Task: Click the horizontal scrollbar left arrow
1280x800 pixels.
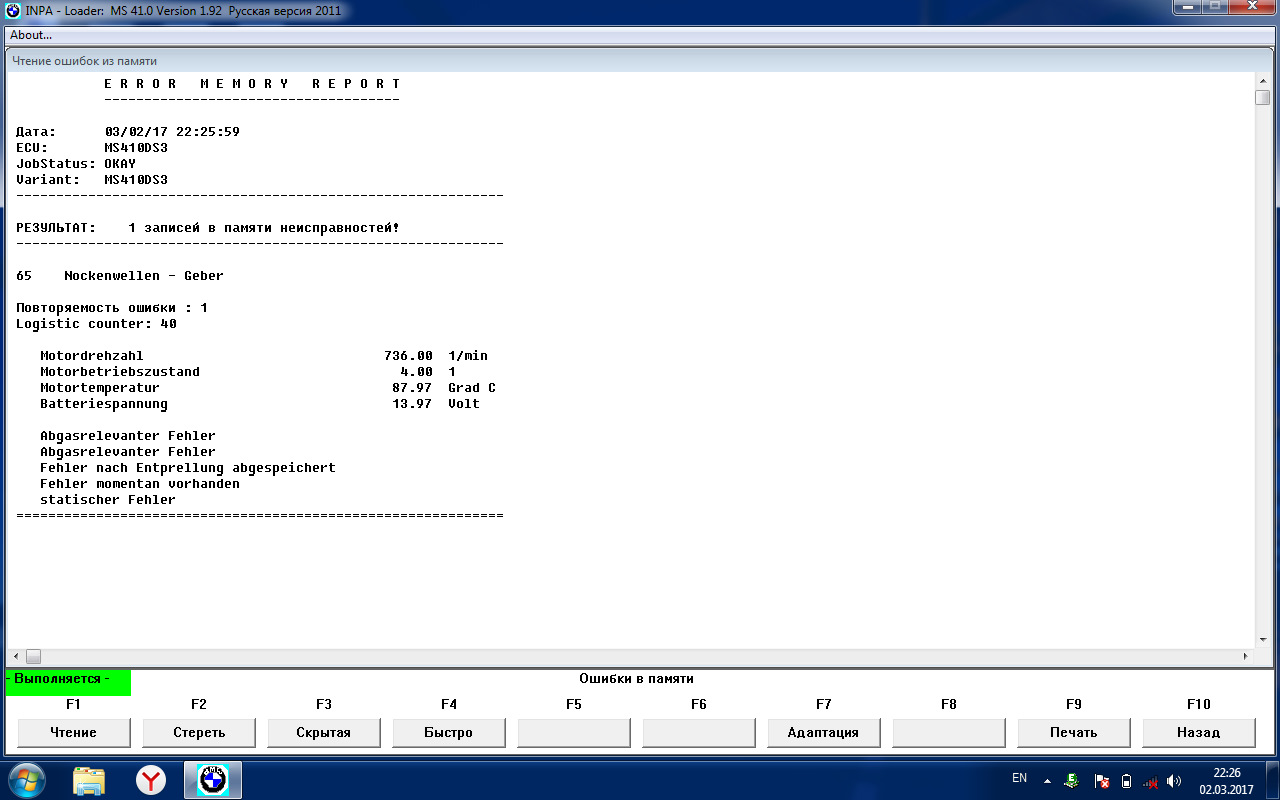Action: pos(16,656)
